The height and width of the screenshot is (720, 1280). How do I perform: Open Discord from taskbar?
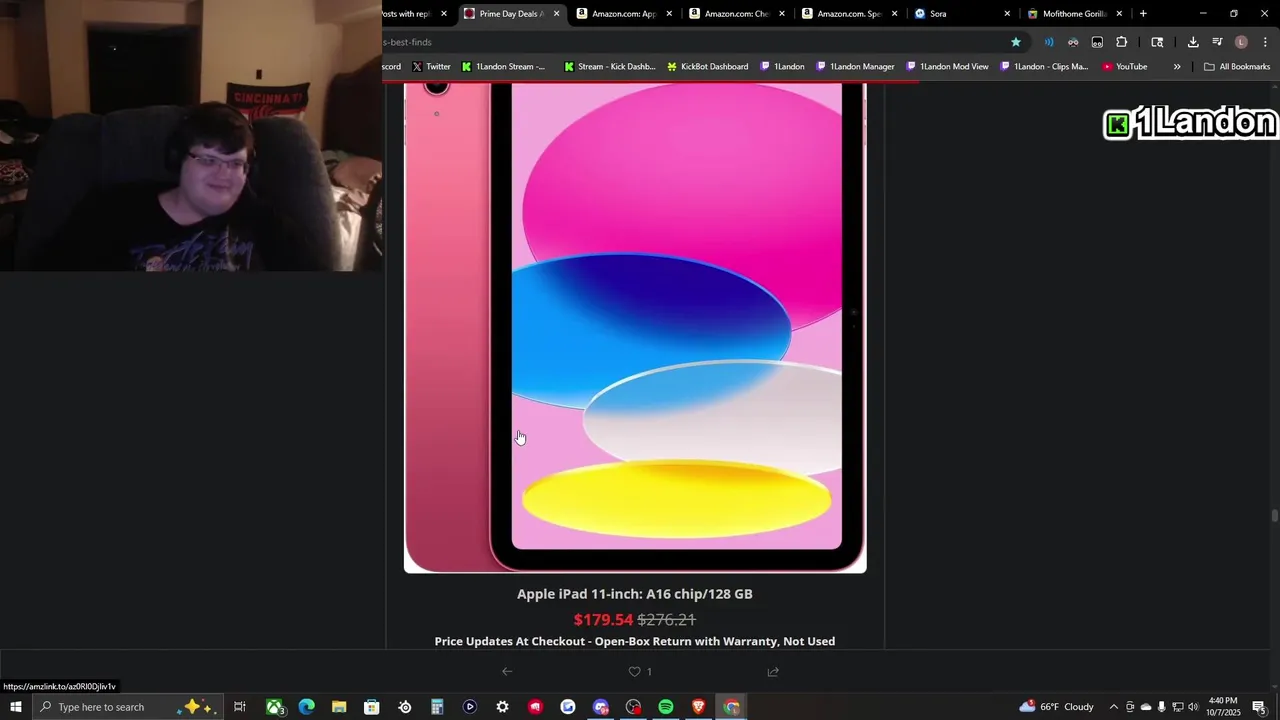tap(601, 707)
